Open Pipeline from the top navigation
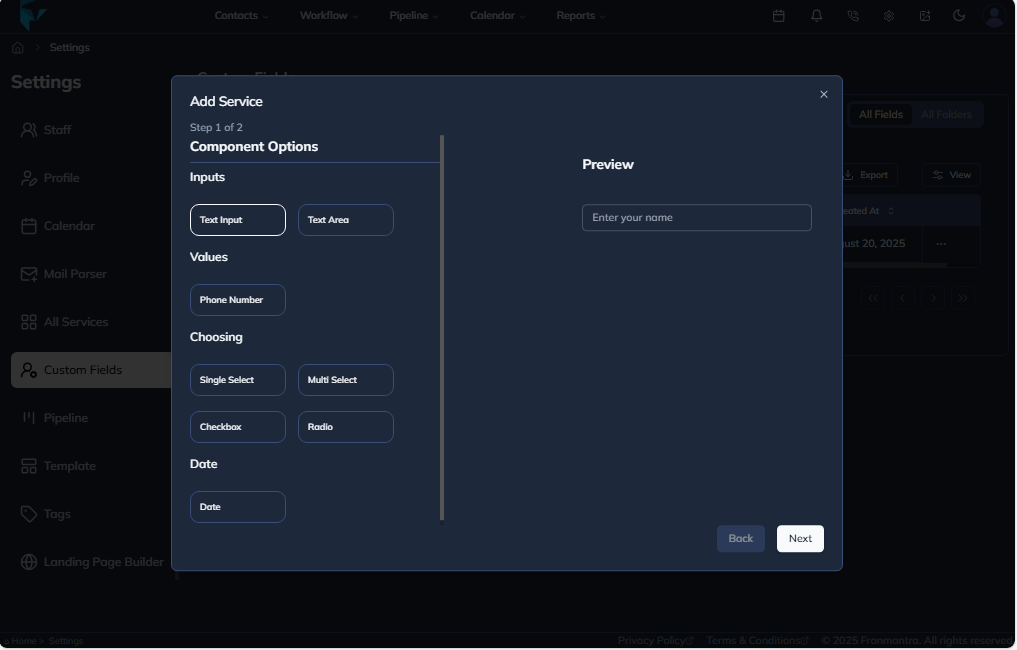 (413, 15)
